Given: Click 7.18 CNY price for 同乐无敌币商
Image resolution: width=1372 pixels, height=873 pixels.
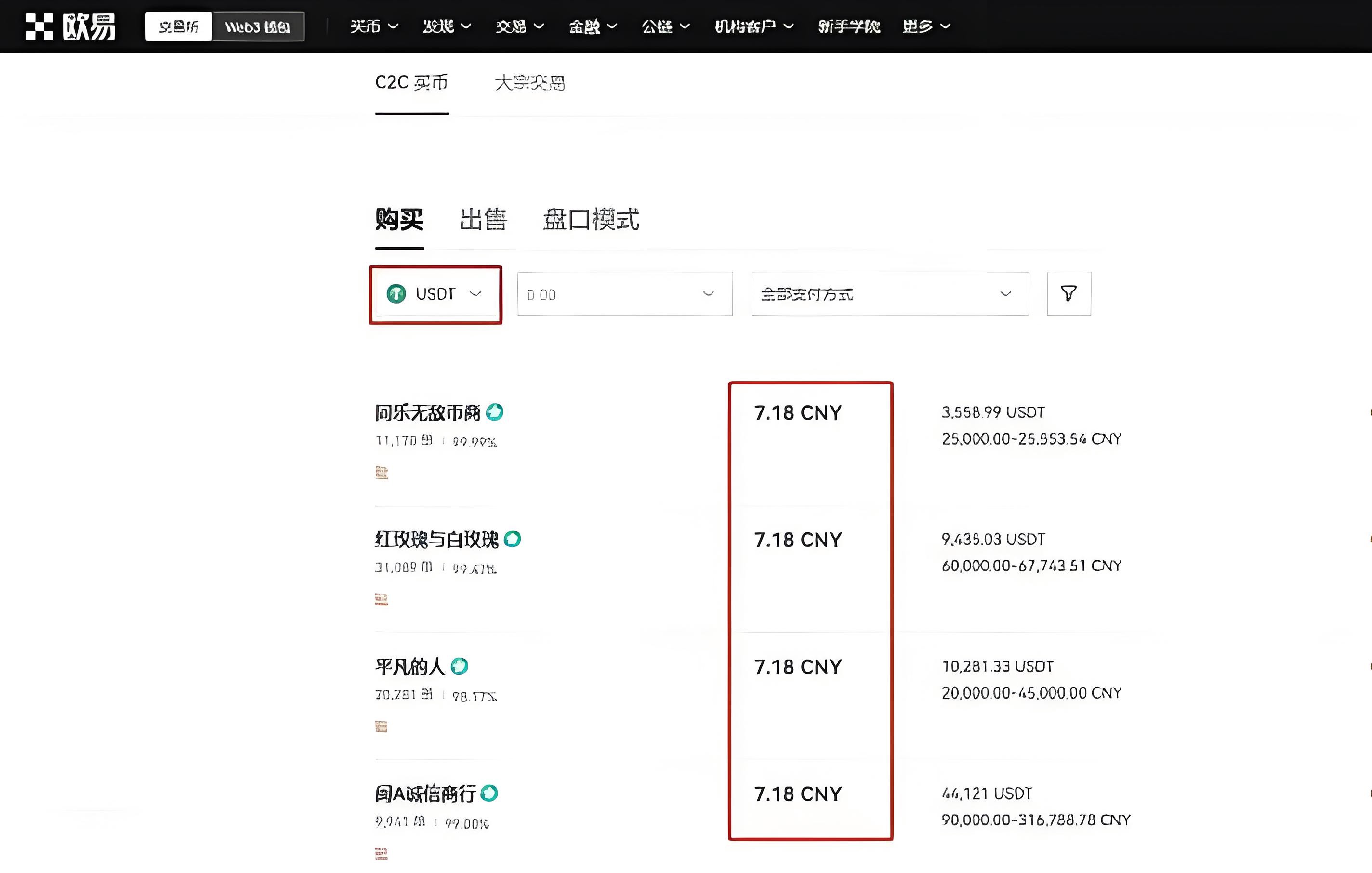Looking at the screenshot, I should pos(798,412).
